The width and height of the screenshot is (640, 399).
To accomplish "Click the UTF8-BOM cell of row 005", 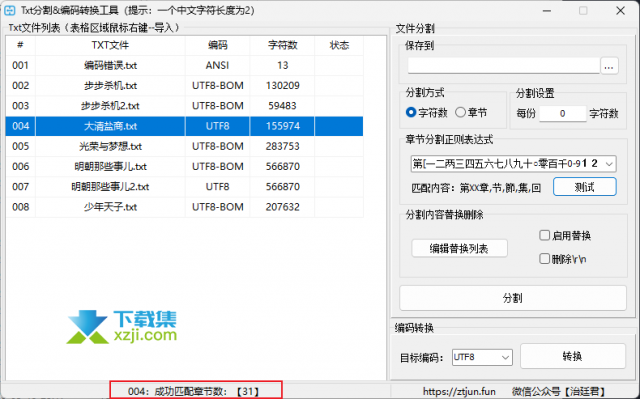I will click(x=218, y=146).
